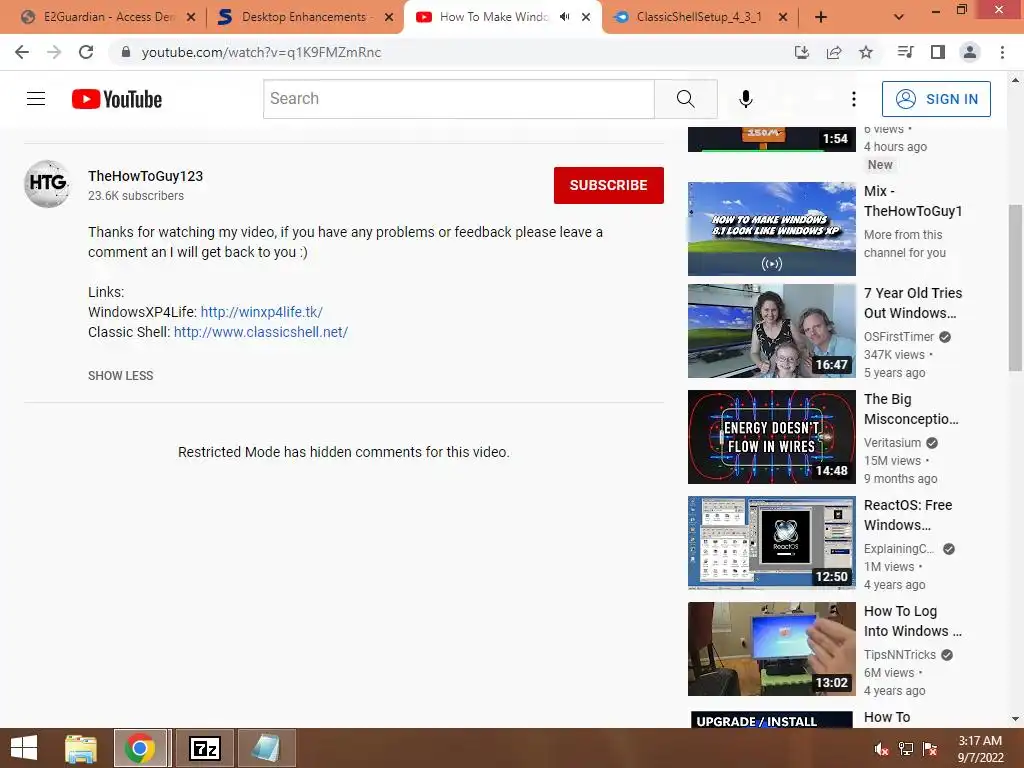Go to YouTube home via logo
Image resolution: width=1024 pixels, height=768 pixels.
point(117,99)
